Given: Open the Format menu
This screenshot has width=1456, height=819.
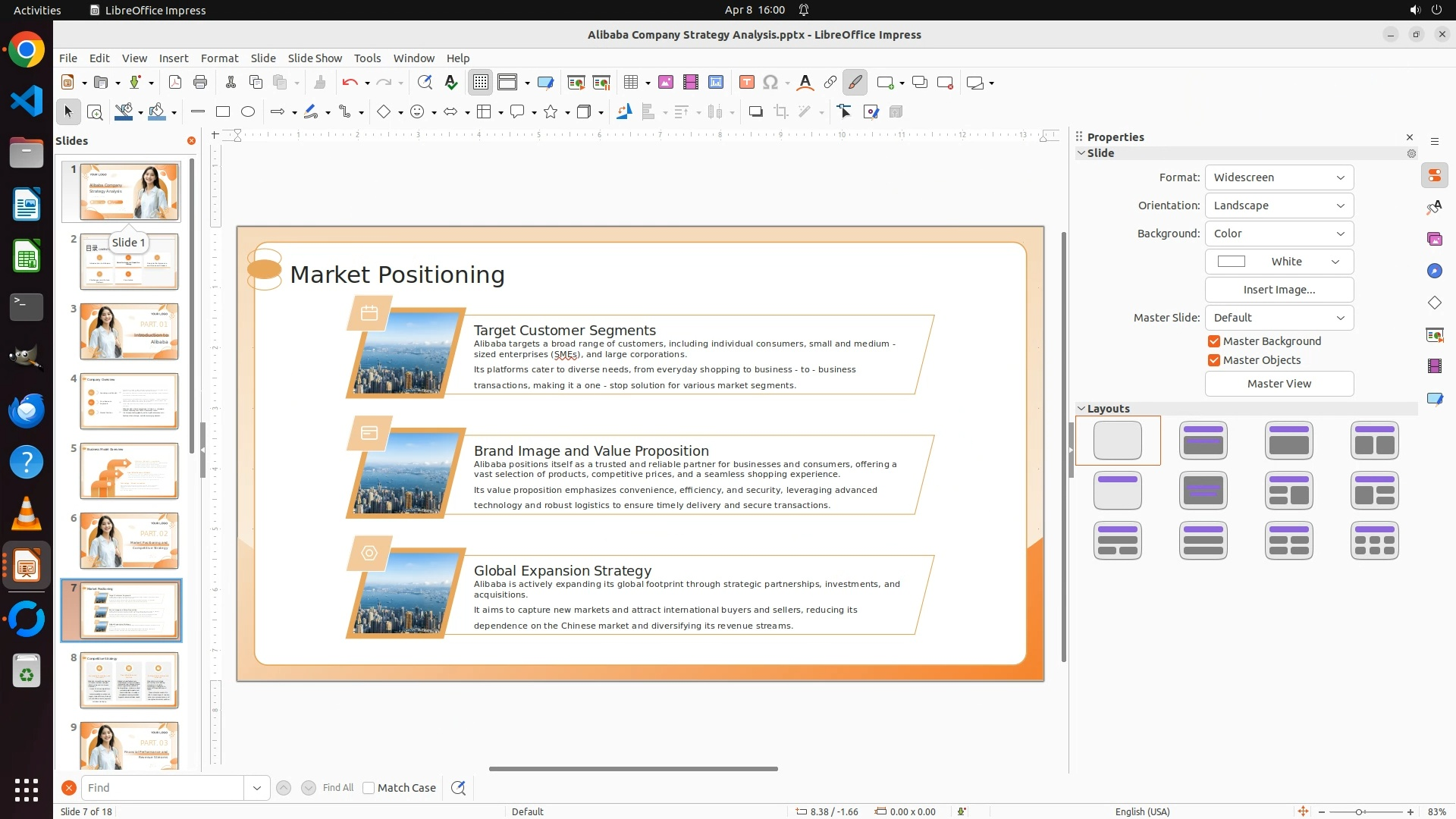Looking at the screenshot, I should pos(219,58).
